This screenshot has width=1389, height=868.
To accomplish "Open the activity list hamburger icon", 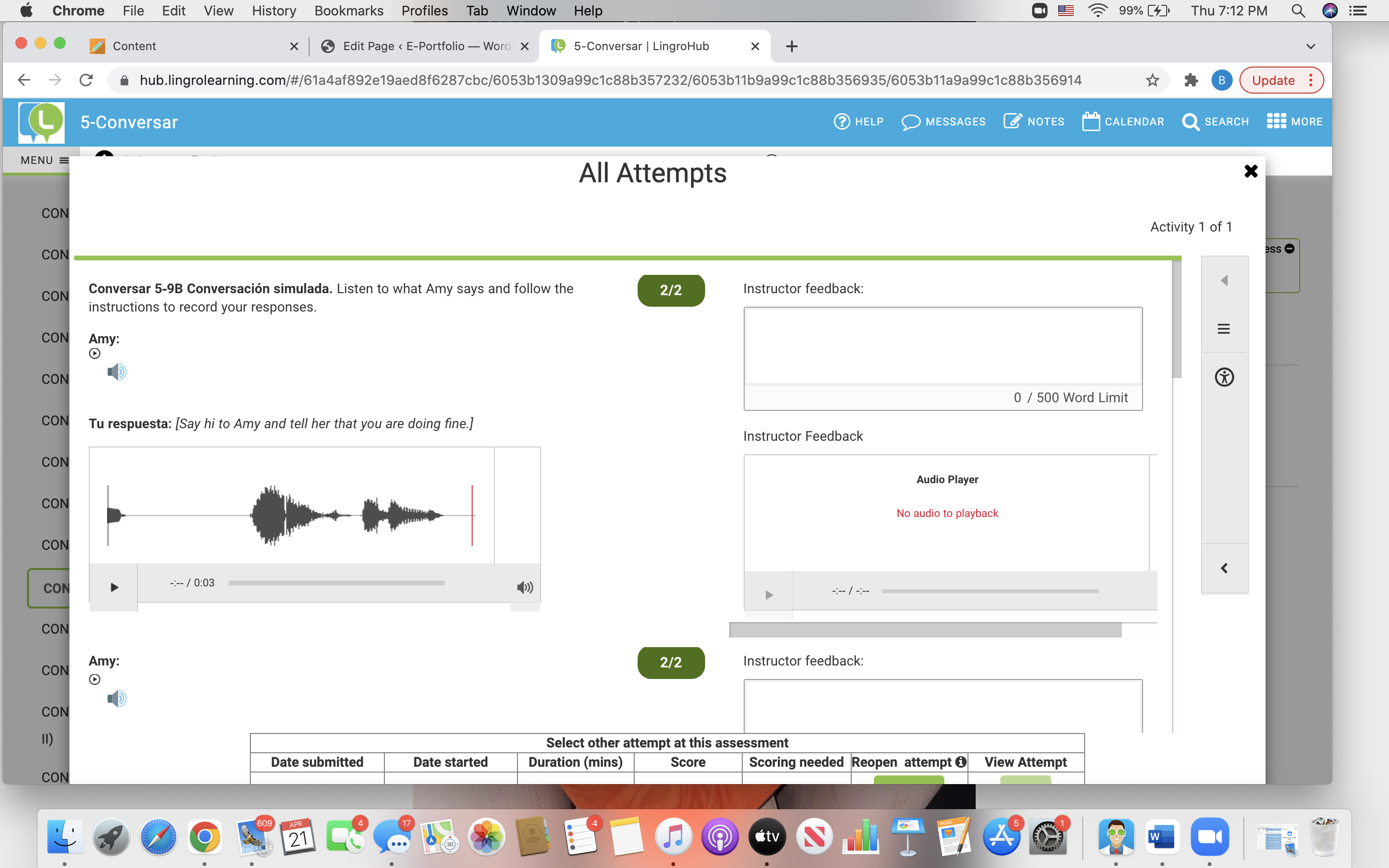I will (1224, 329).
